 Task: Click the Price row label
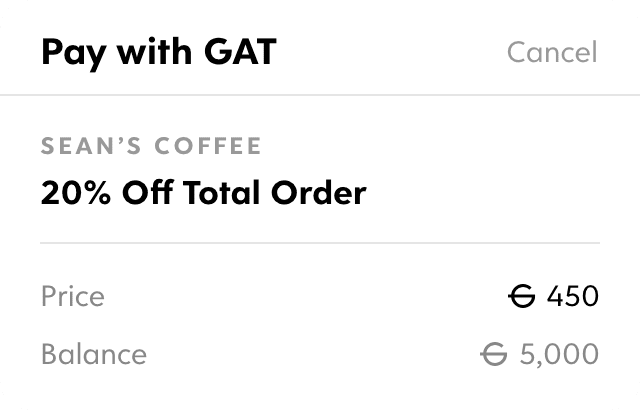[x=73, y=296]
